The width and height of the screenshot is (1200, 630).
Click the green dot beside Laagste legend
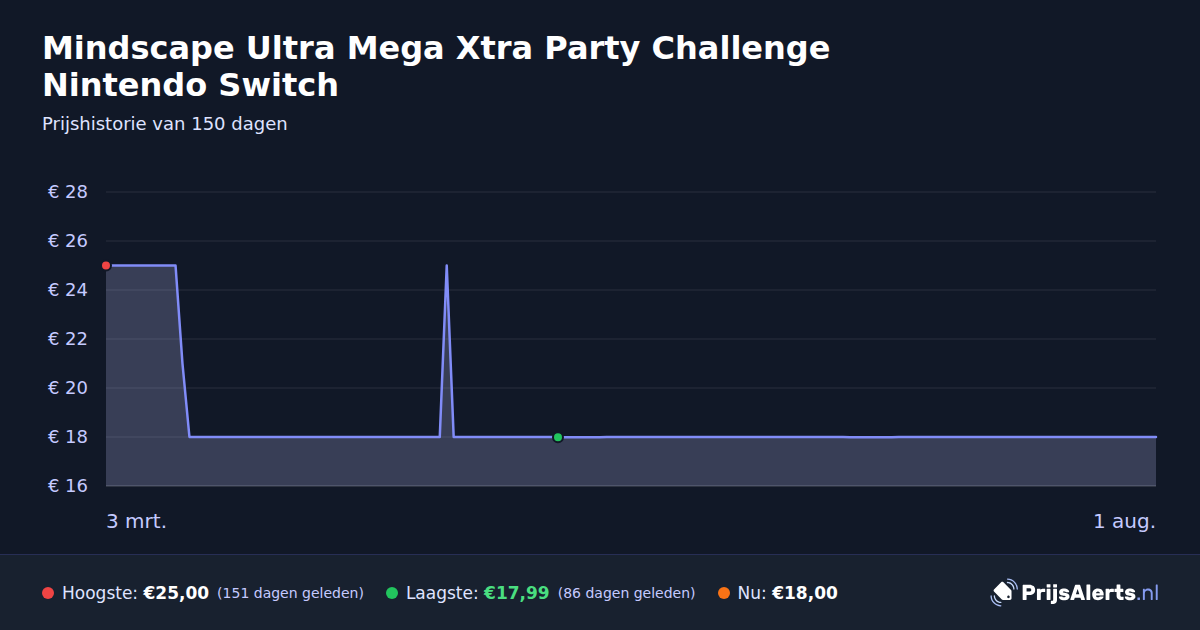click(392, 593)
